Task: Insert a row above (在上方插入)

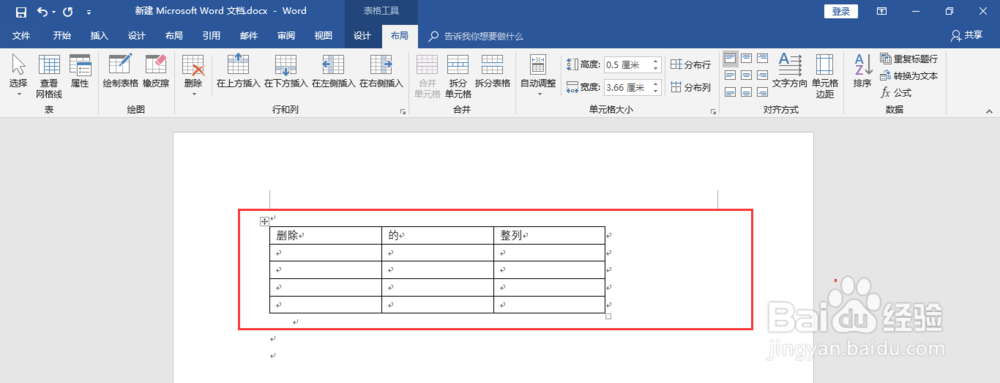Action: pyautogui.click(x=238, y=71)
